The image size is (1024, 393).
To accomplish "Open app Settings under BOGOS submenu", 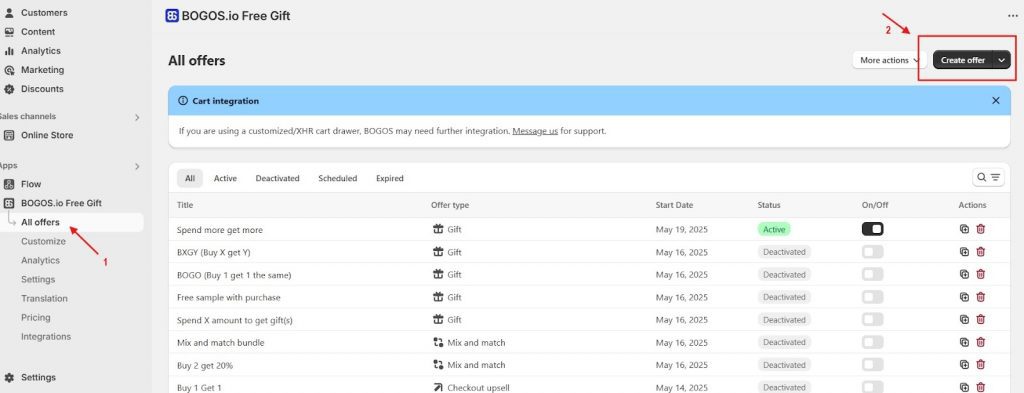I will [38, 279].
